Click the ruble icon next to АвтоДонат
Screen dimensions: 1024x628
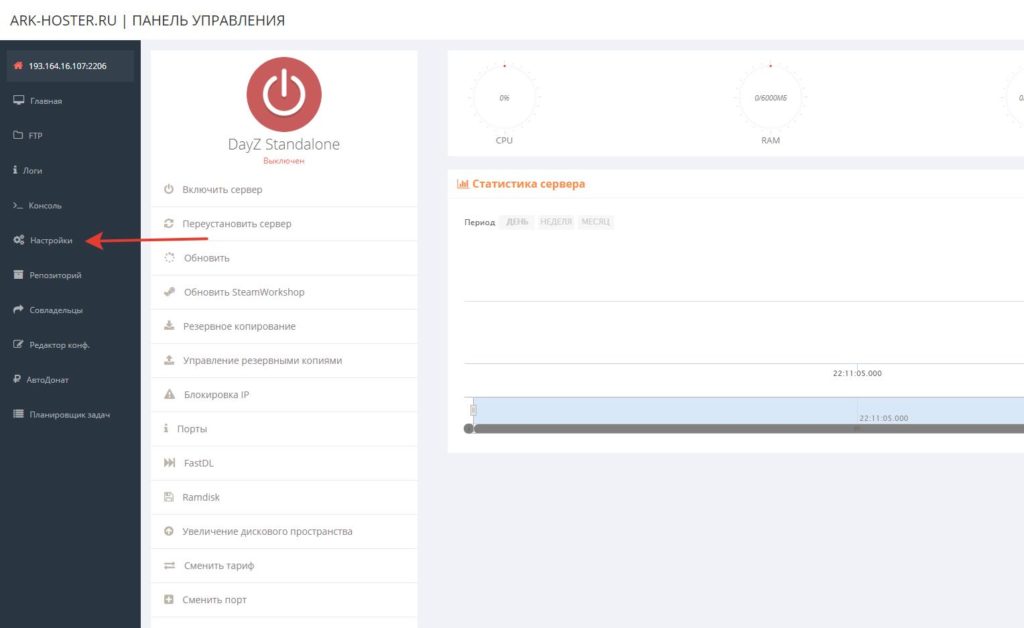(16, 379)
